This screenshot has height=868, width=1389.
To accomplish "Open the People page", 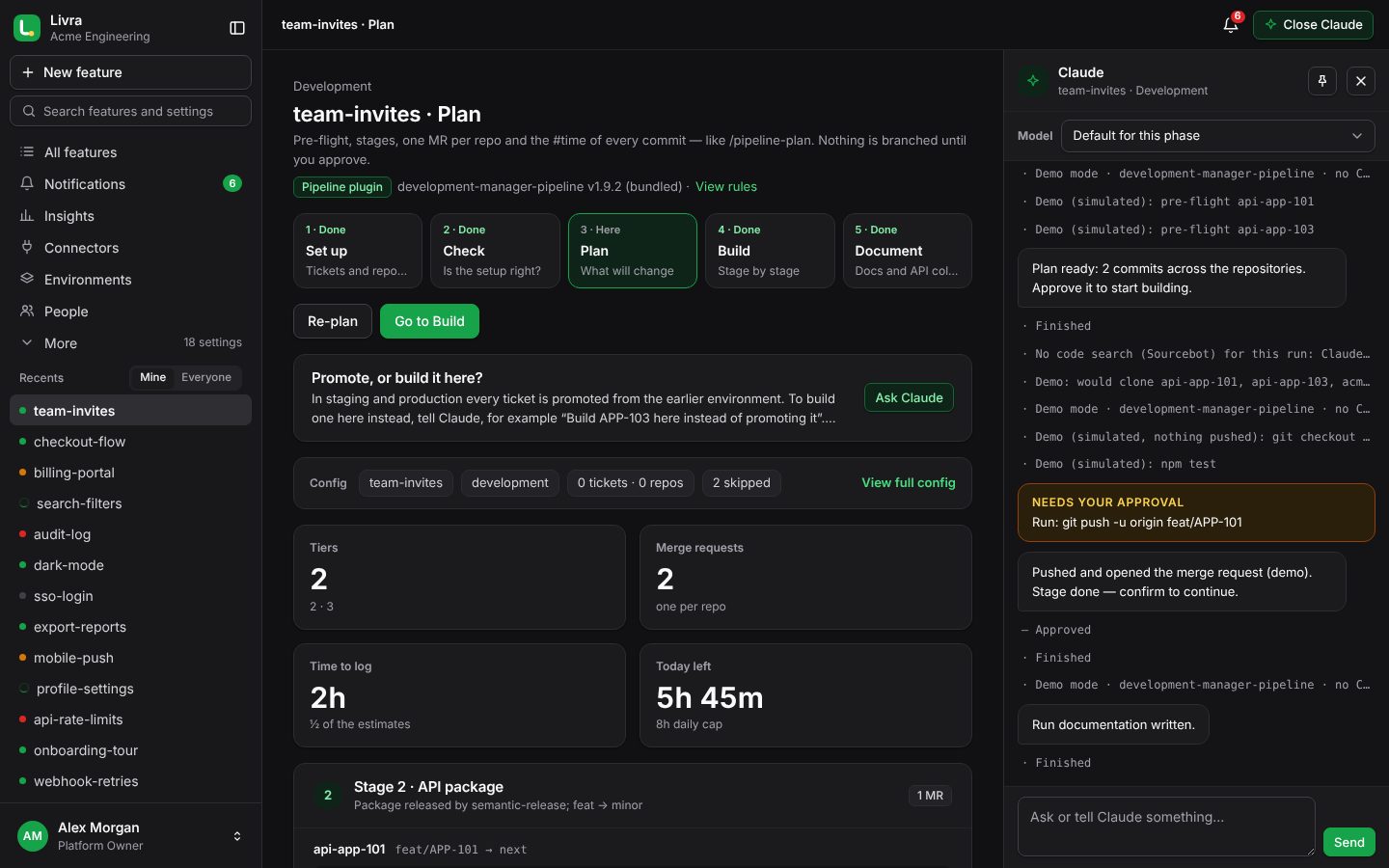I will click(130, 312).
